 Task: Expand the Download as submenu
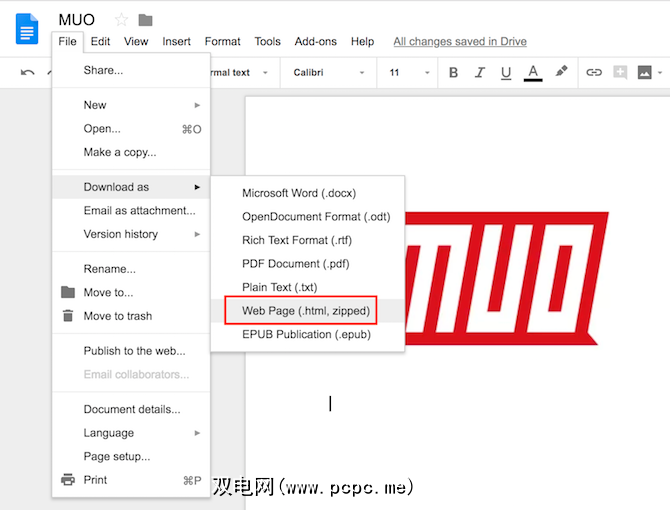131,187
